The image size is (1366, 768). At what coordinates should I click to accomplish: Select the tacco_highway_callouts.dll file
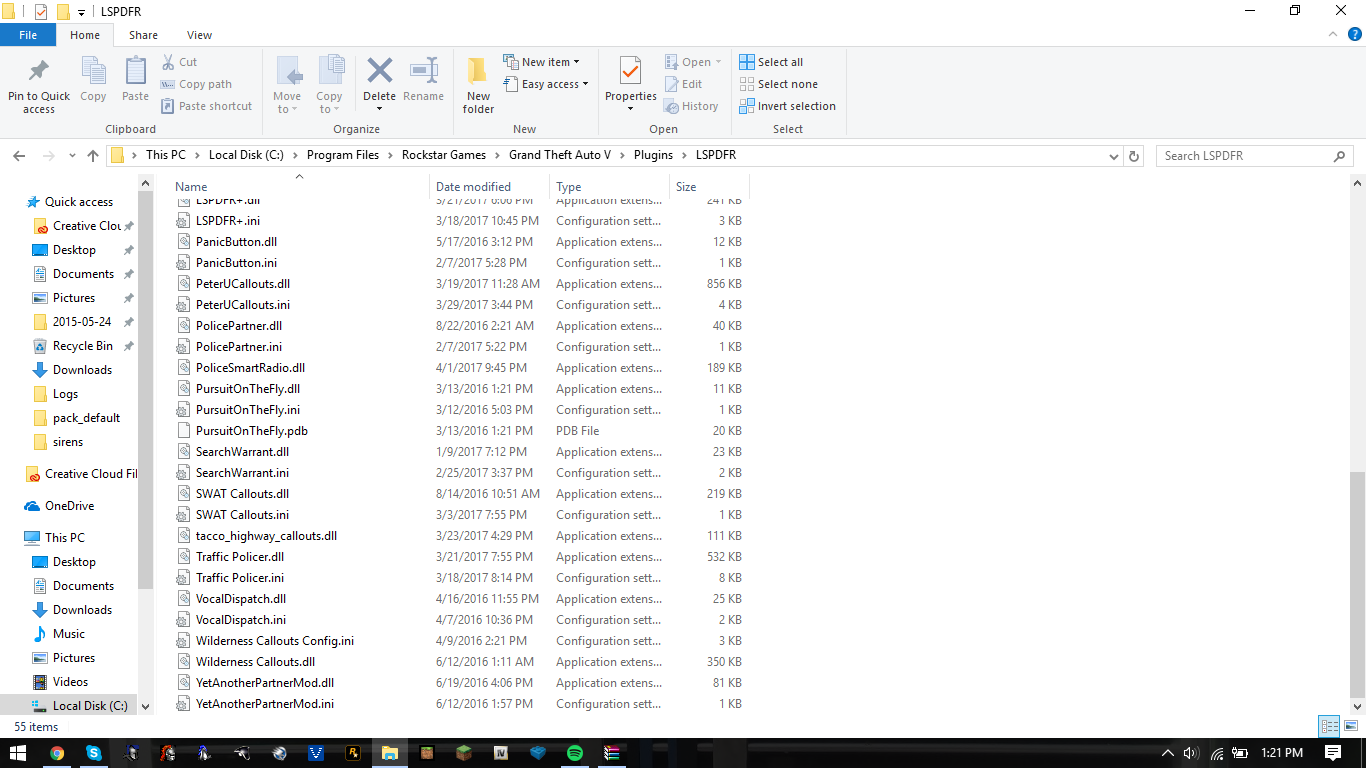[266, 536]
